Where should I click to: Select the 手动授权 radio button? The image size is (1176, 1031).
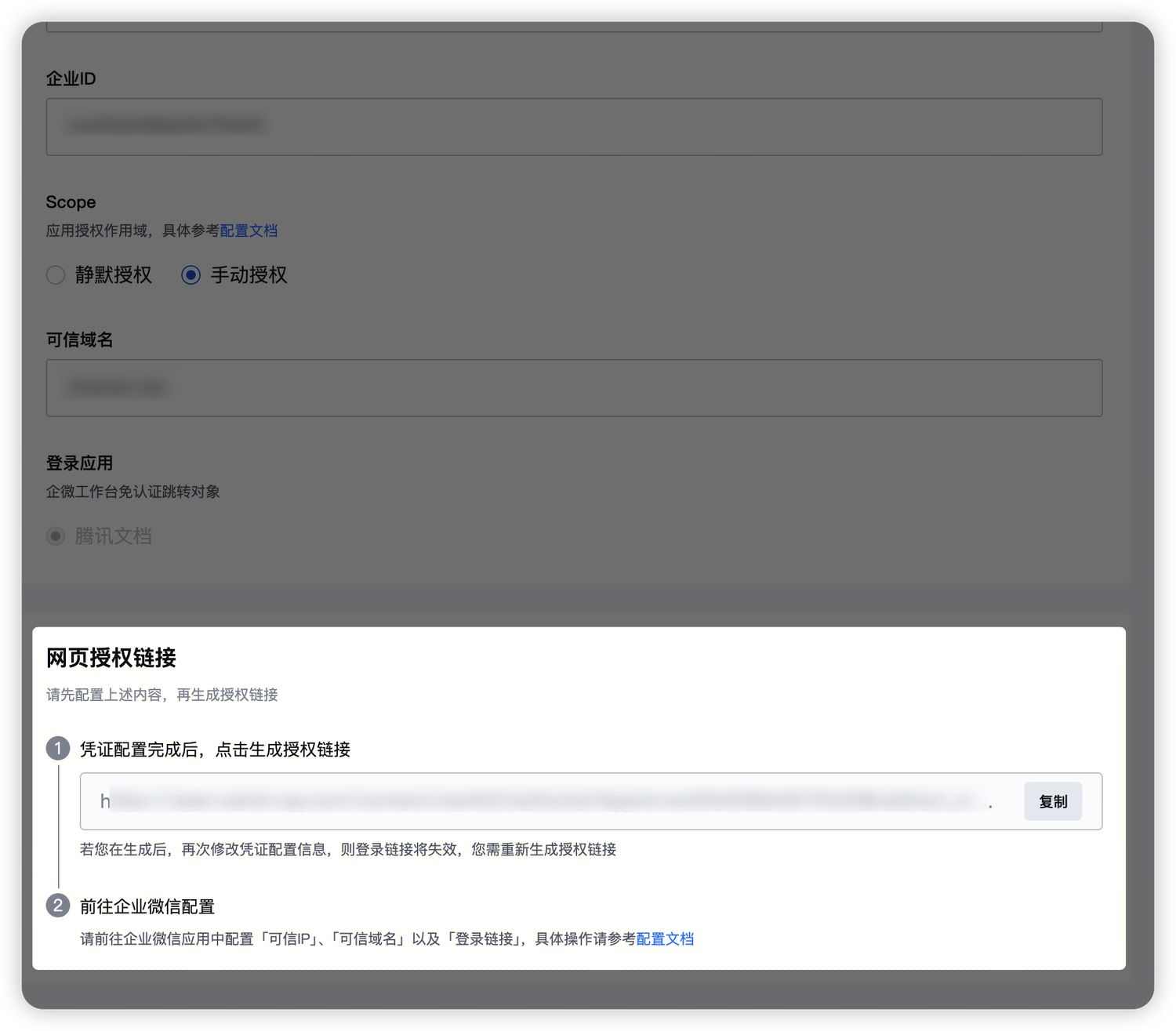click(191, 275)
